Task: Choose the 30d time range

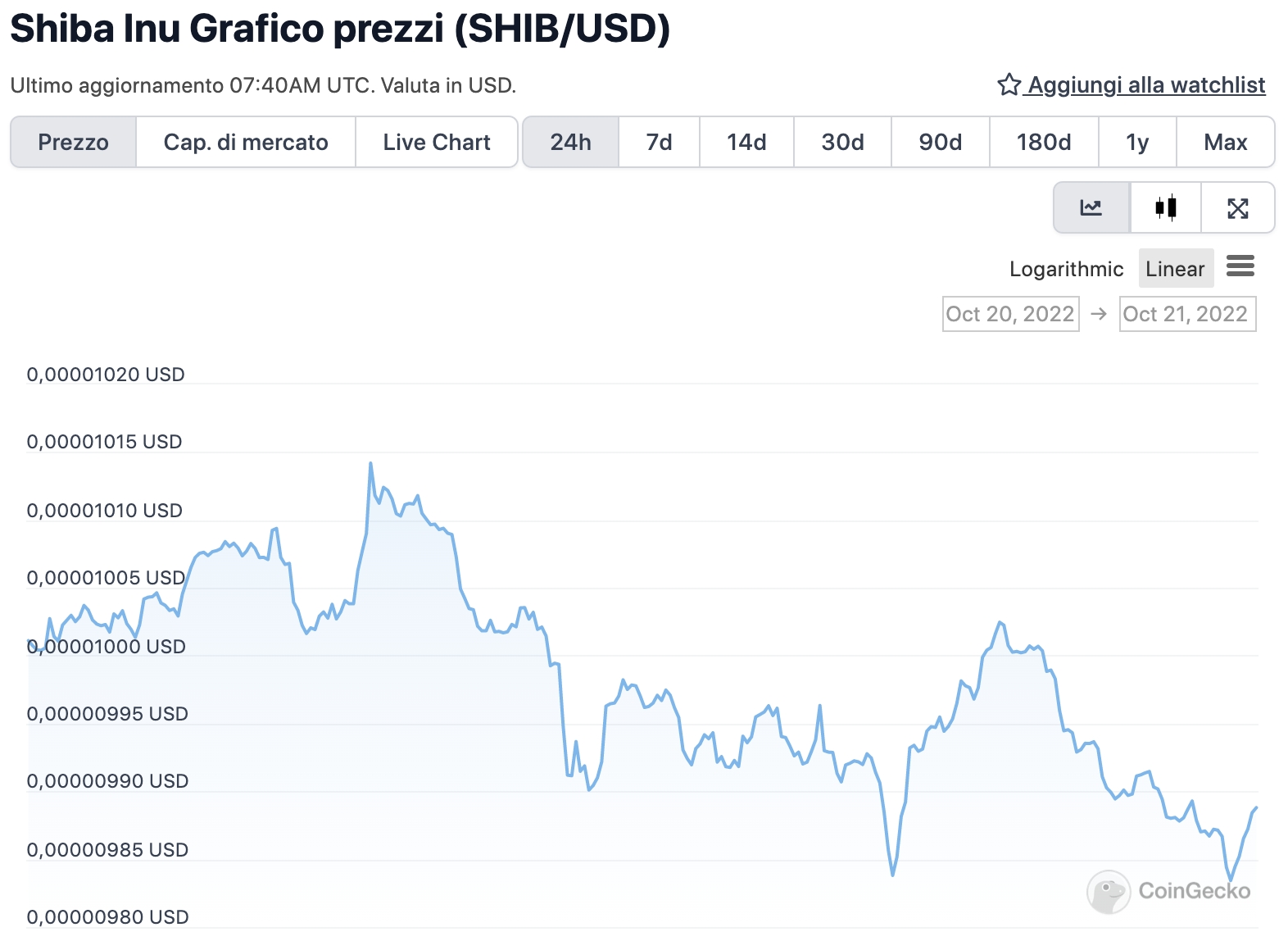Action: click(843, 142)
